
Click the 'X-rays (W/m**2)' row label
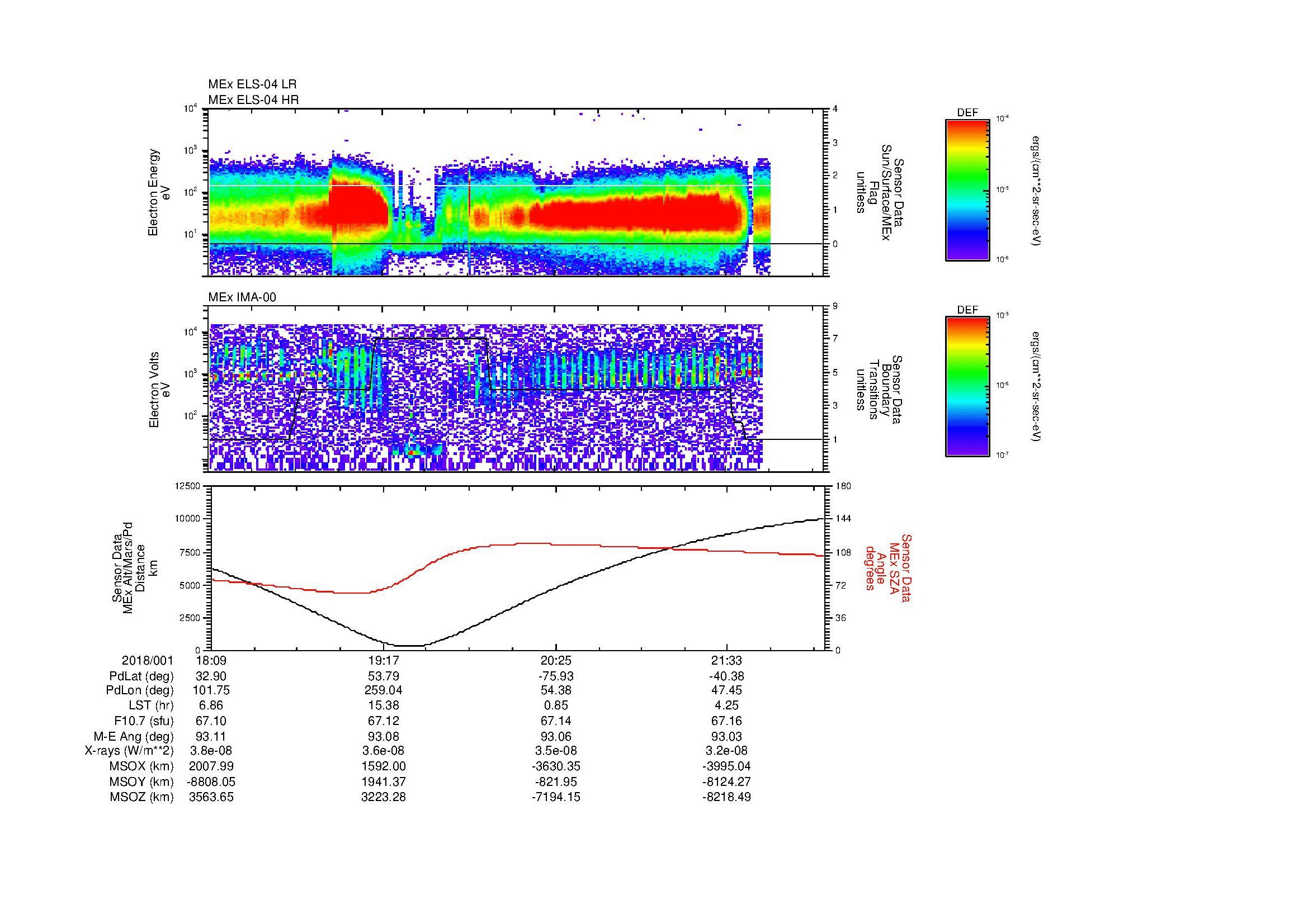(x=129, y=751)
